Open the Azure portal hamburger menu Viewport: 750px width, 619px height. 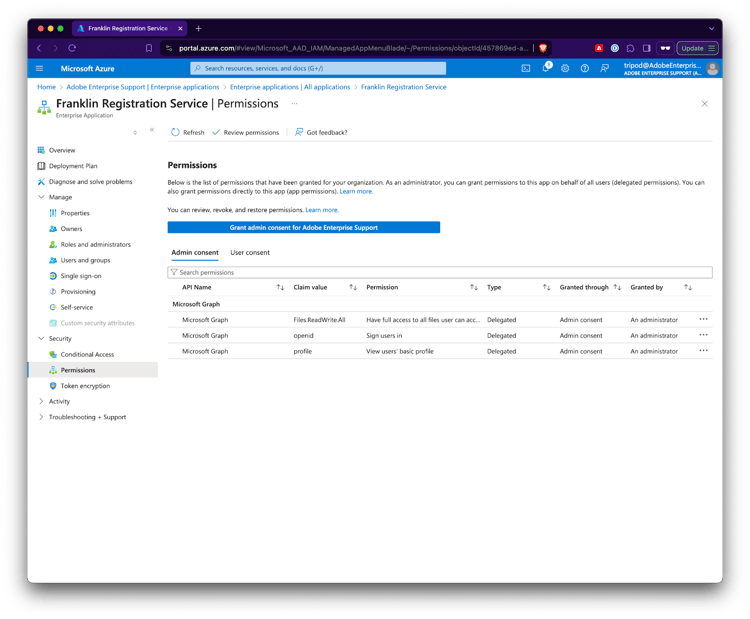point(39,68)
